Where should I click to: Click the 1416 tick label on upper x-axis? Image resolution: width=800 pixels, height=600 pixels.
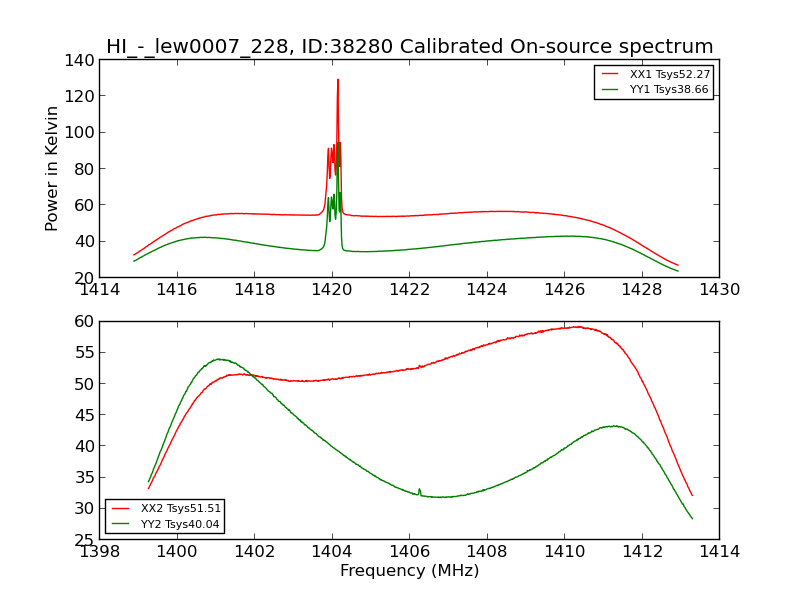tap(177, 290)
